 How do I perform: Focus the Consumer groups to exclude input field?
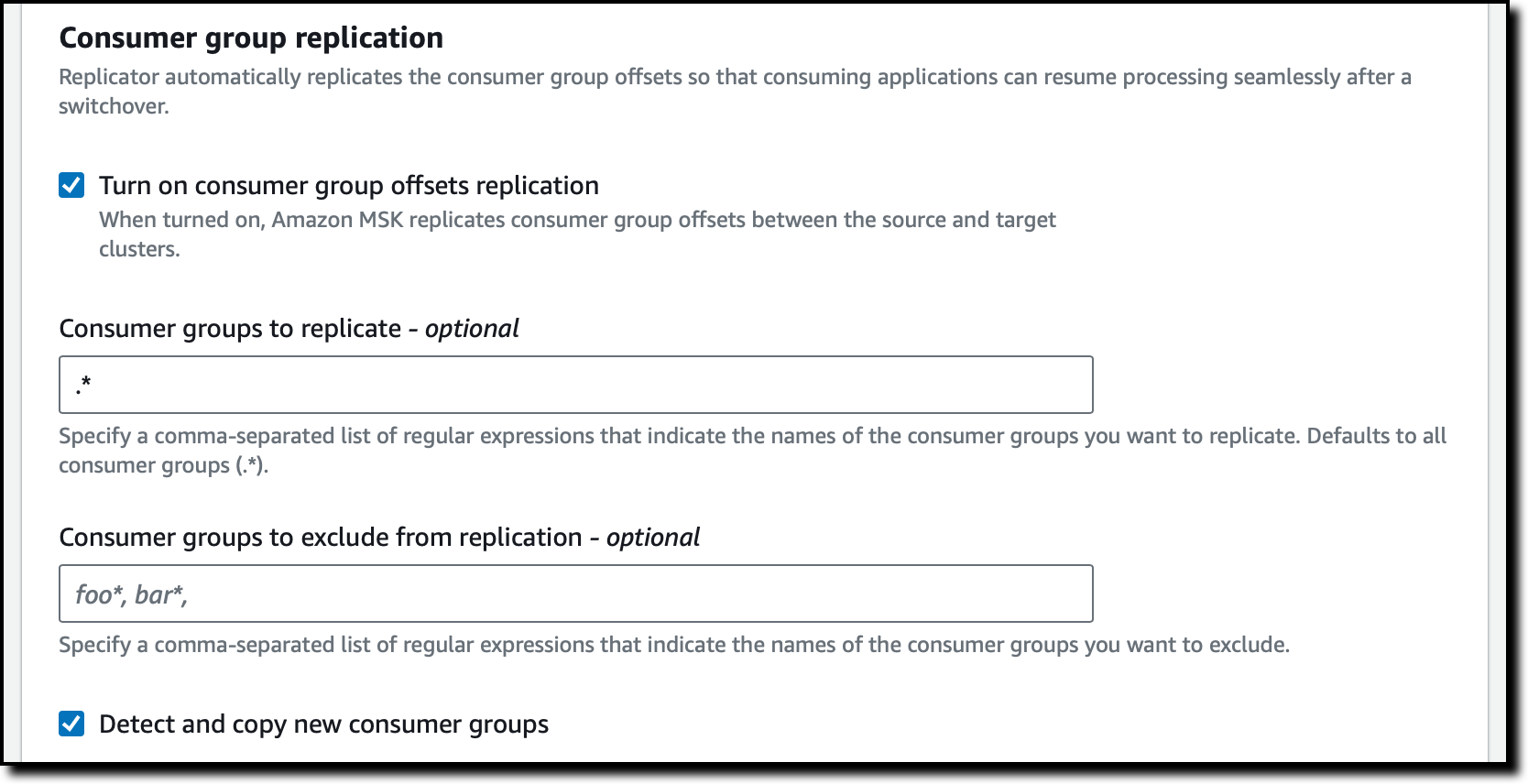[576, 593]
